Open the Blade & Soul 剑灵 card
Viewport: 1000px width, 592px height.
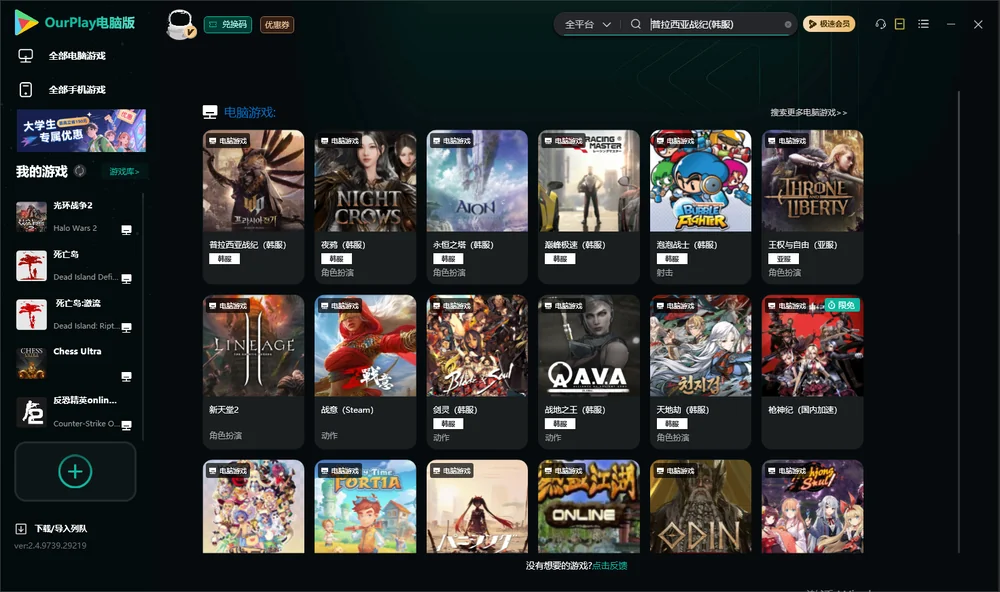tap(477, 371)
